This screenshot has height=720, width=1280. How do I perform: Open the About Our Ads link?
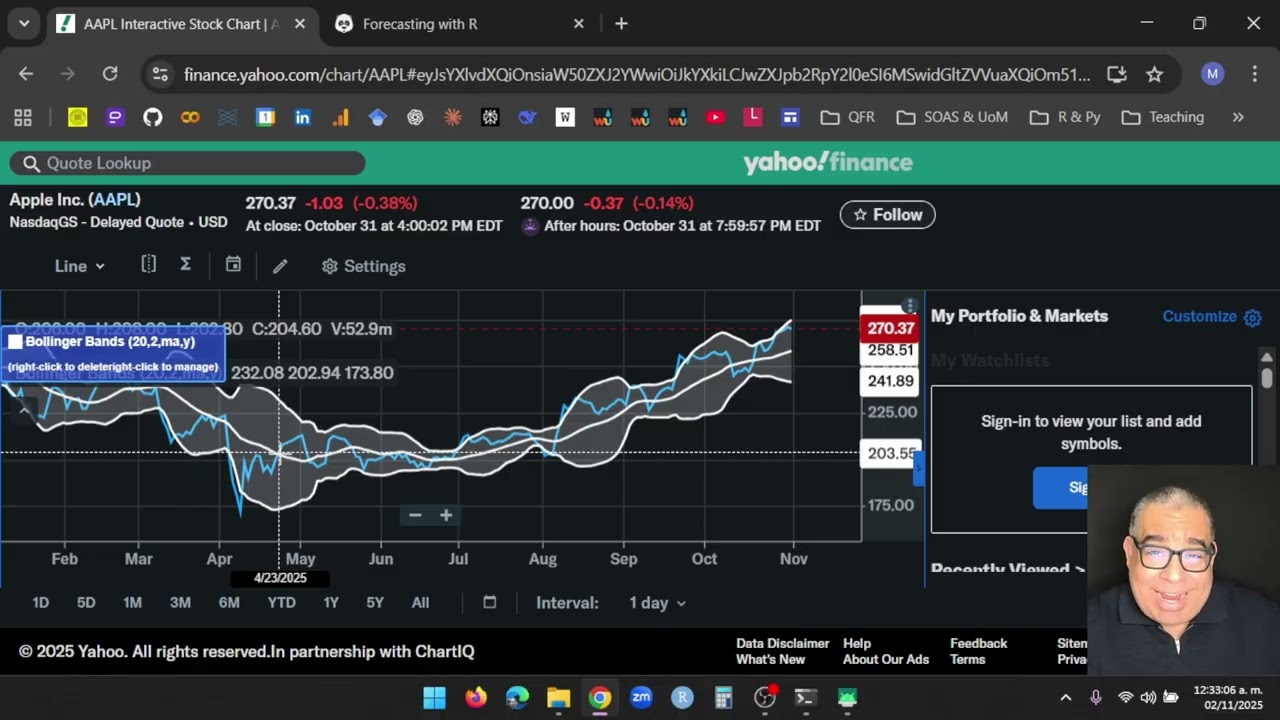pyautogui.click(x=886, y=660)
